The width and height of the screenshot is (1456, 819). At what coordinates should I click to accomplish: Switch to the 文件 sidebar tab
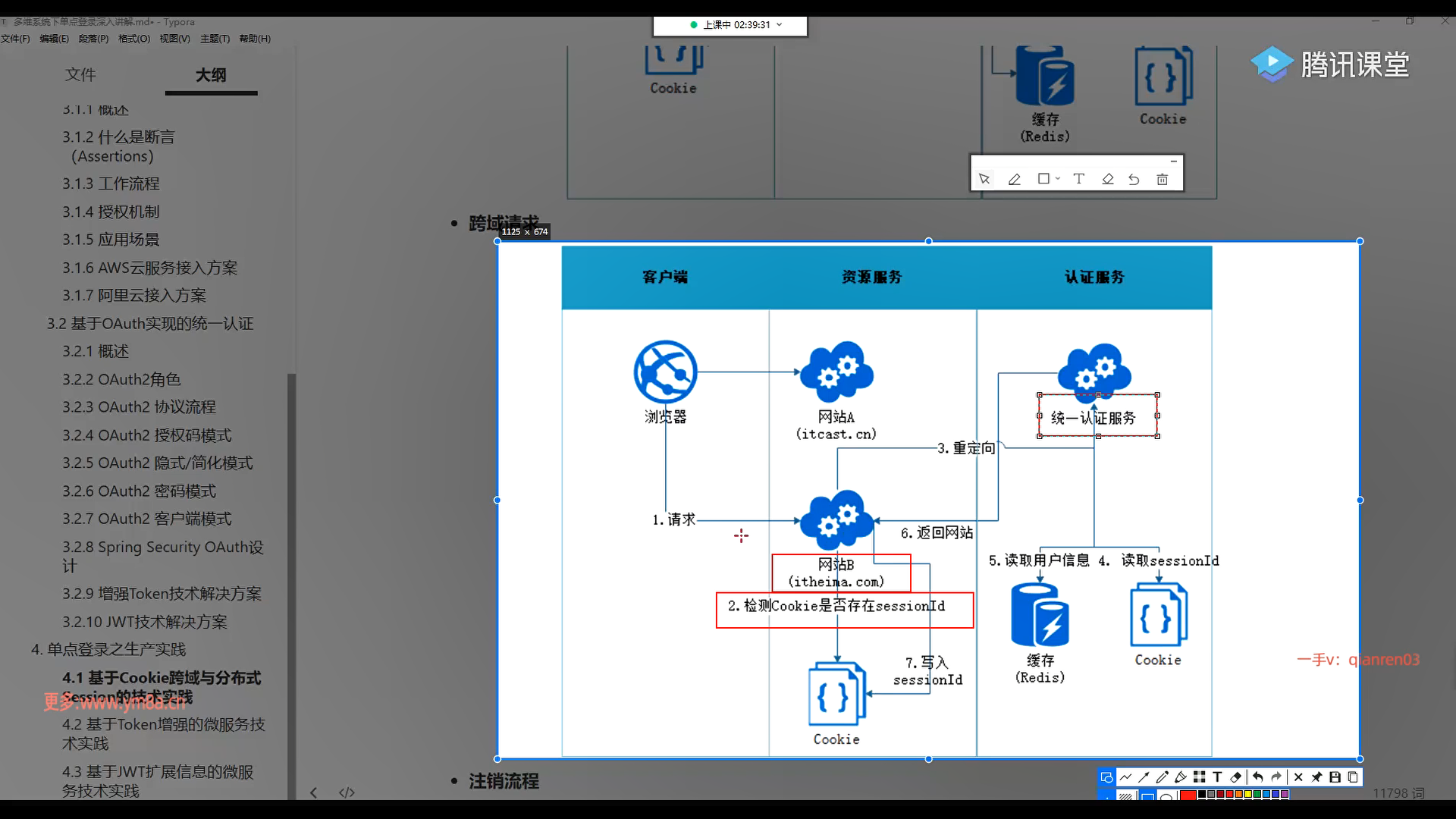coord(80,74)
